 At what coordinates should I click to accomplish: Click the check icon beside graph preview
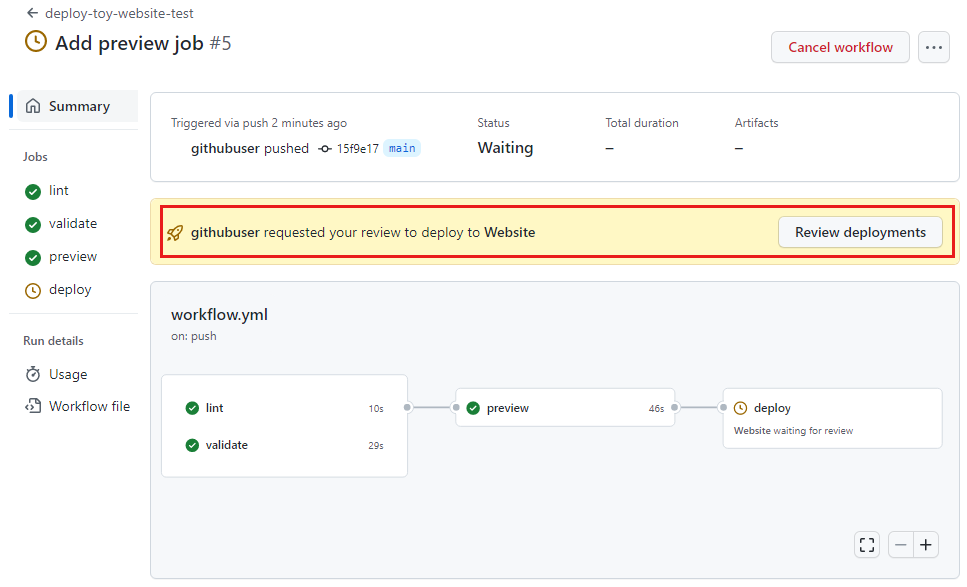[x=473, y=408]
